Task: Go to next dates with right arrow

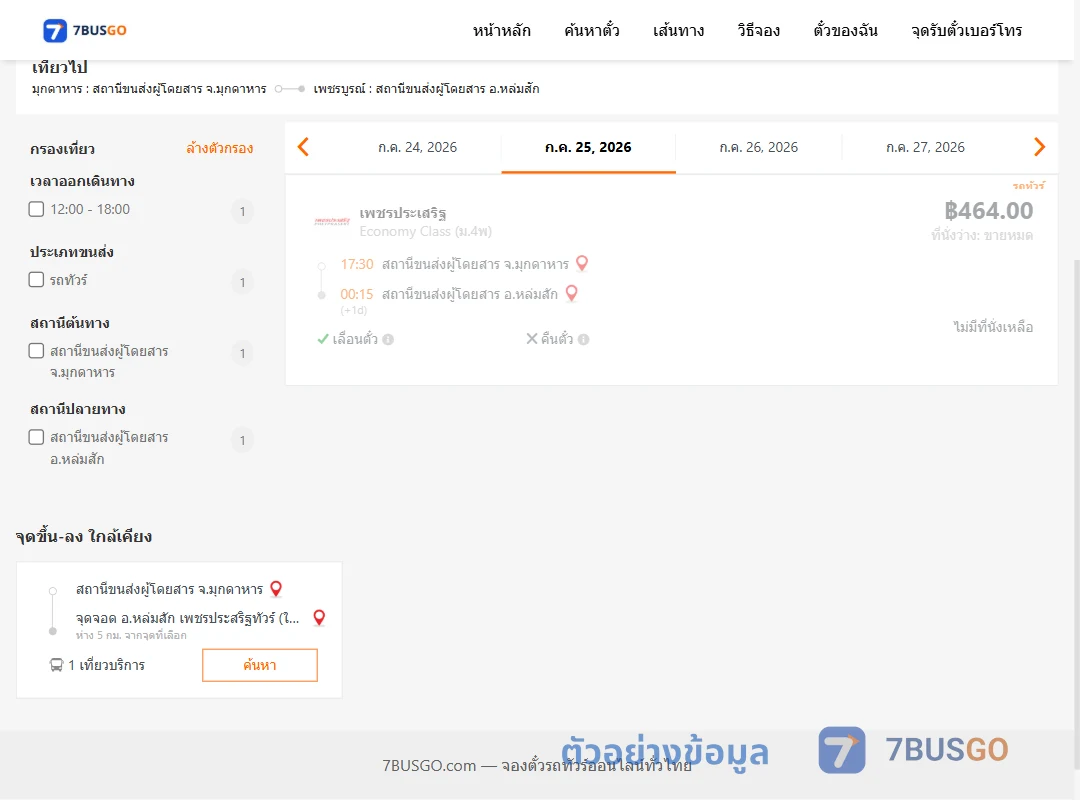Action: (x=1039, y=147)
